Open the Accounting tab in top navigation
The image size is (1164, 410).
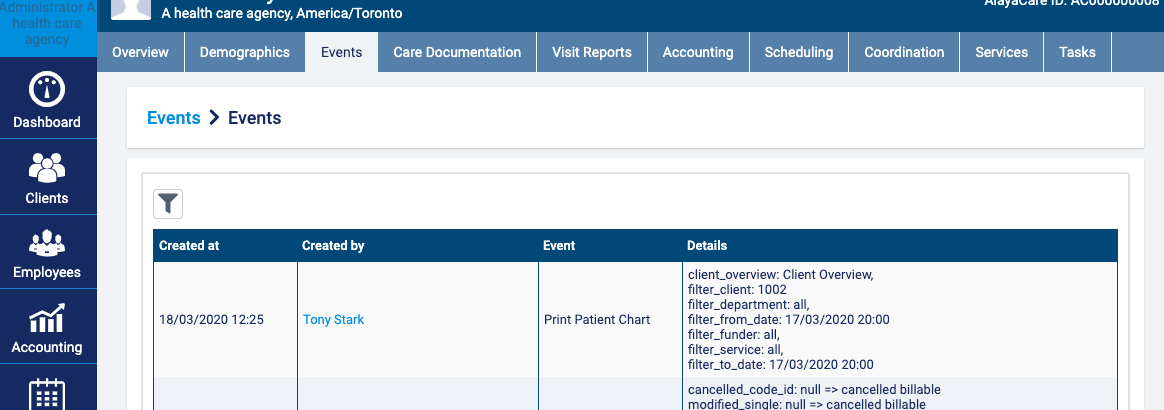click(698, 52)
